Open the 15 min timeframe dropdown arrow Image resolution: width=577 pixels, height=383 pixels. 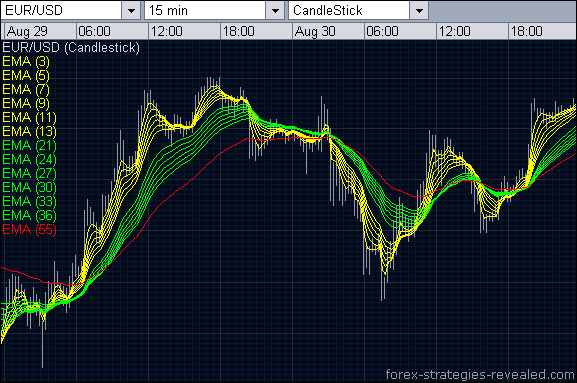pos(275,11)
